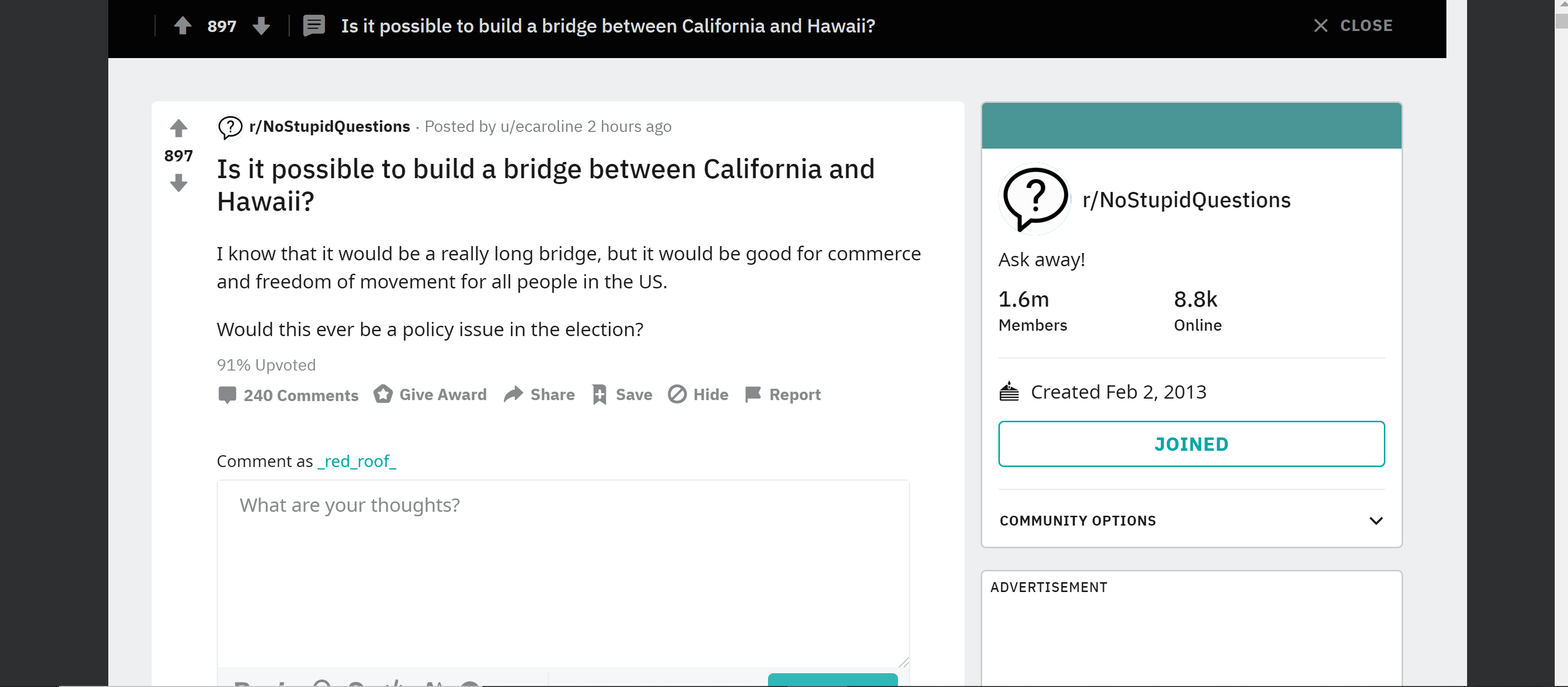The width and height of the screenshot is (1568, 687).
Task: Type in the 'What are your thoughts?' box
Action: click(563, 572)
